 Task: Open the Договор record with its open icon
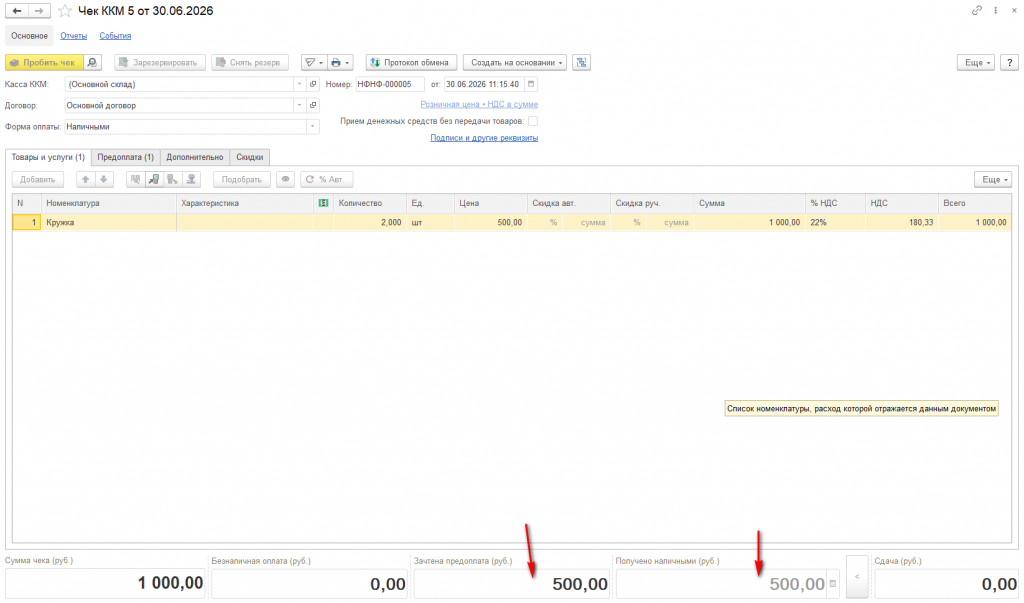(x=313, y=105)
